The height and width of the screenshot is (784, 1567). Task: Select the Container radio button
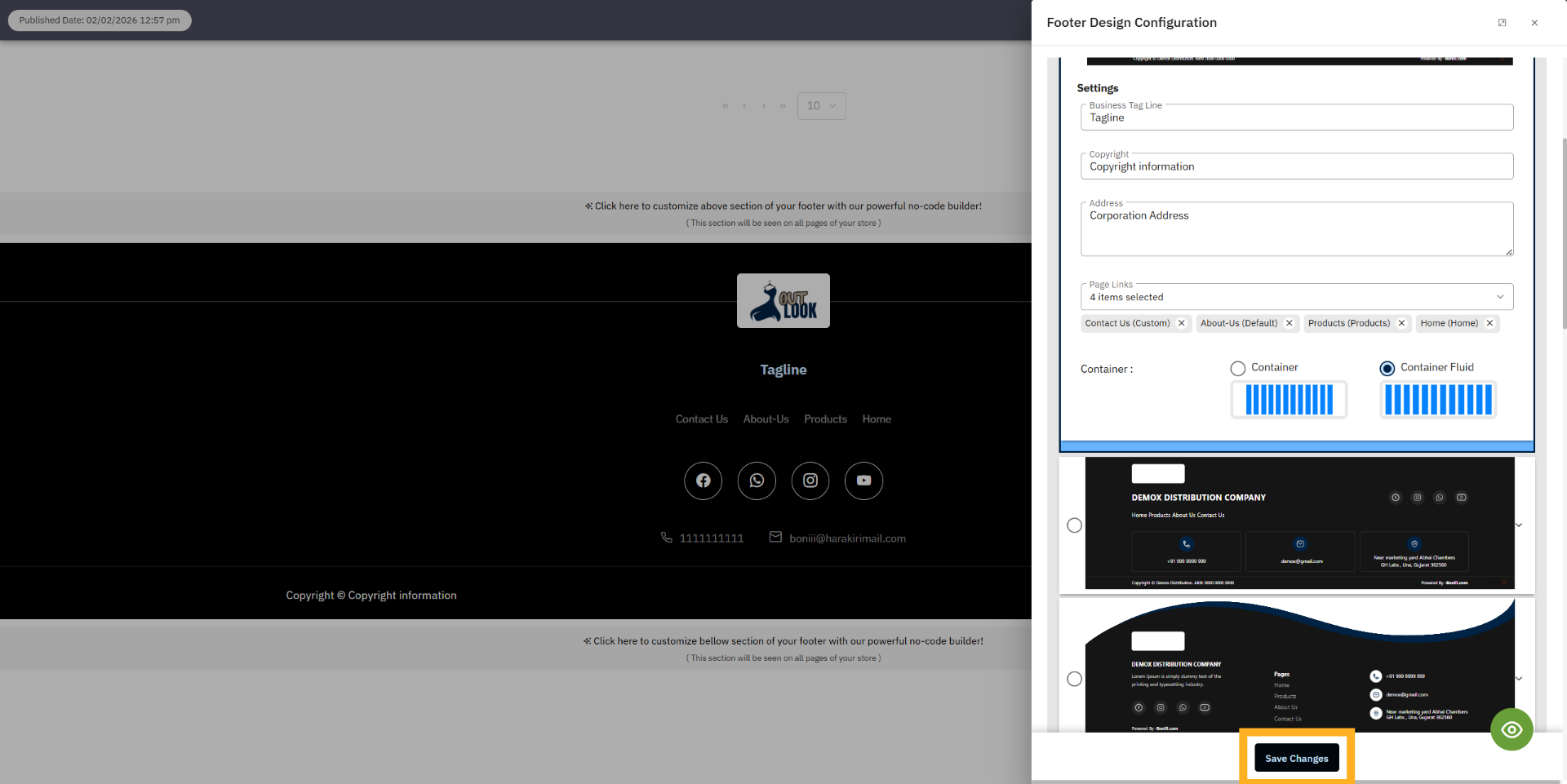1237,368
